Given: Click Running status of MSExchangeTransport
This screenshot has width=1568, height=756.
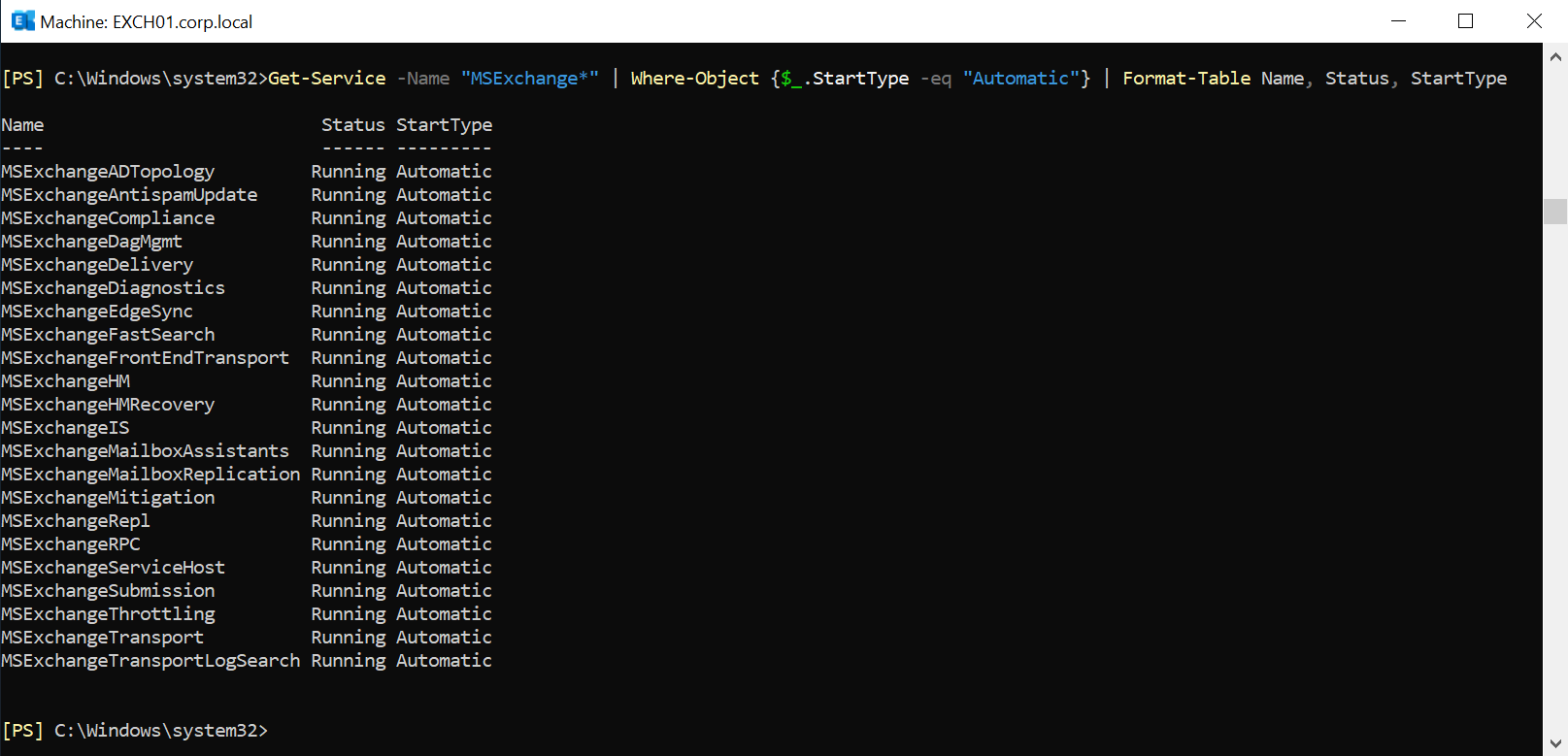Looking at the screenshot, I should click(349, 638).
